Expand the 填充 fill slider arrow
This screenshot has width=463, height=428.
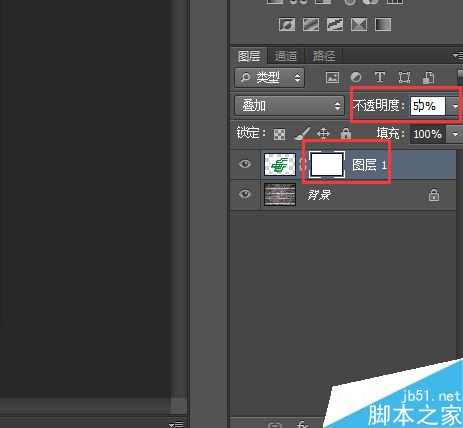[455, 134]
